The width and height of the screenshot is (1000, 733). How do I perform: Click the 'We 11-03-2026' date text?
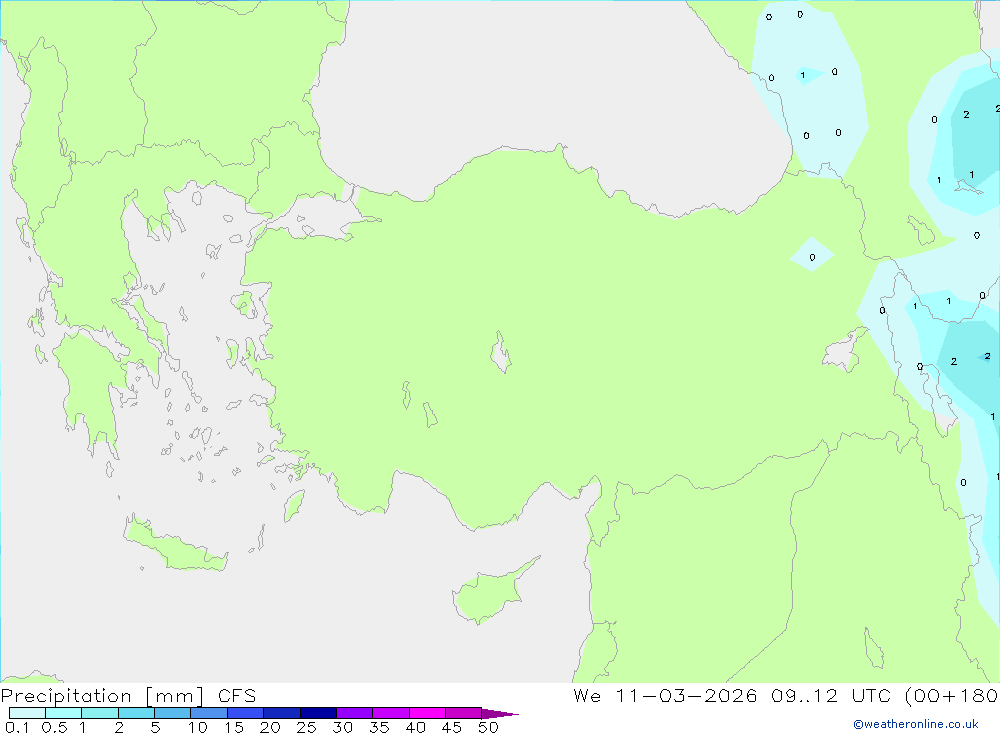[665, 696]
